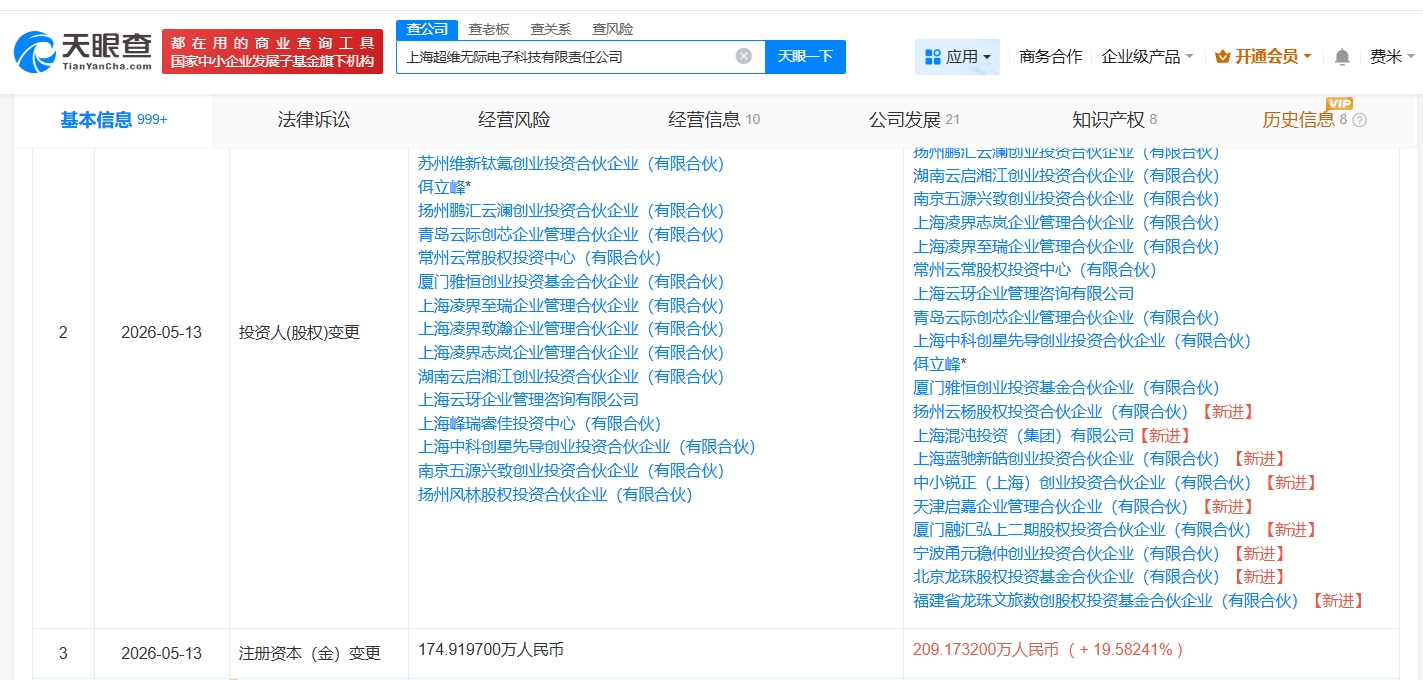Open newly added 北京龙珠股权投资基金合伙企业 link

pyautogui.click(x=1066, y=576)
